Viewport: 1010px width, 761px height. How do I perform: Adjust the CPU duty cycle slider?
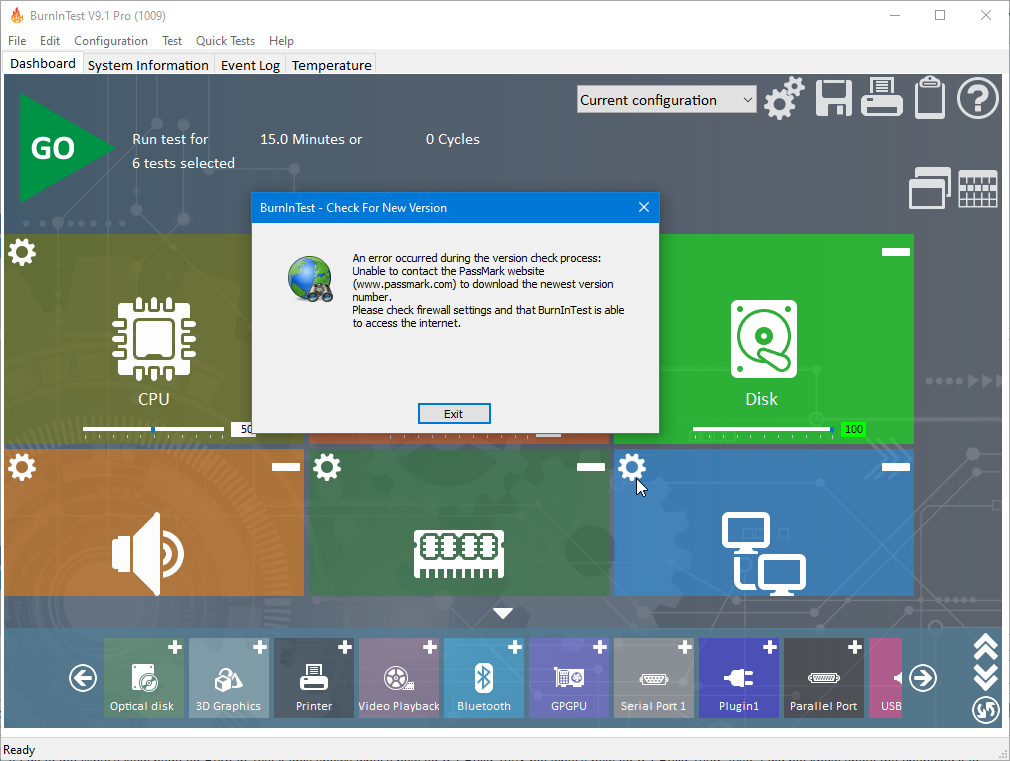click(153, 429)
